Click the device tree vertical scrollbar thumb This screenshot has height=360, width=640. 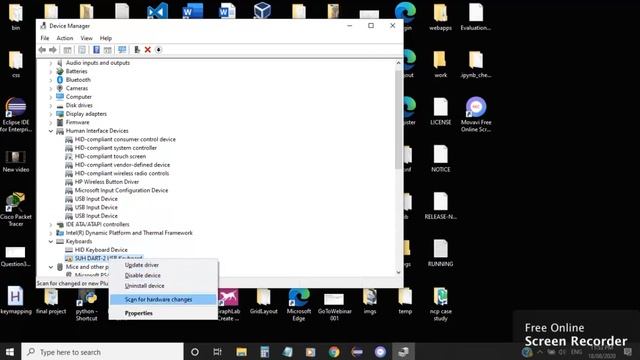(x=398, y=119)
